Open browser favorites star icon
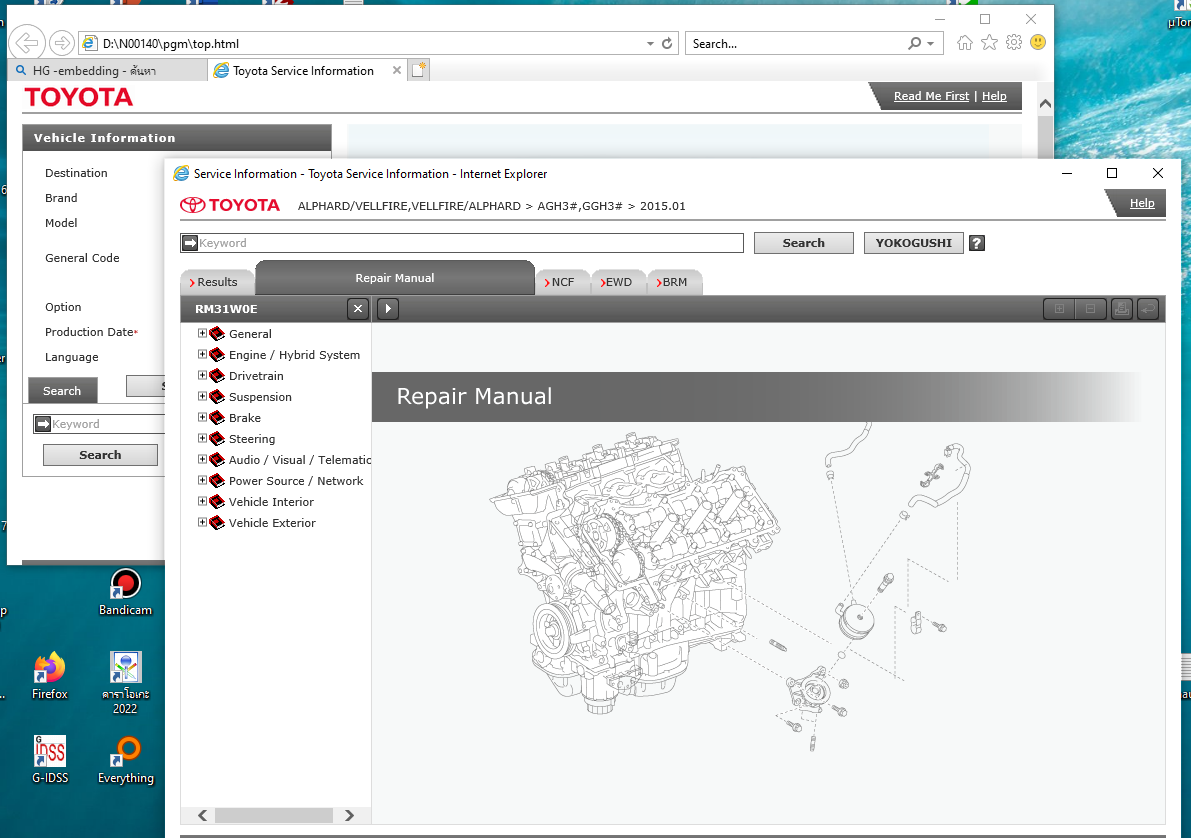The height and width of the screenshot is (838, 1191). [x=989, y=43]
